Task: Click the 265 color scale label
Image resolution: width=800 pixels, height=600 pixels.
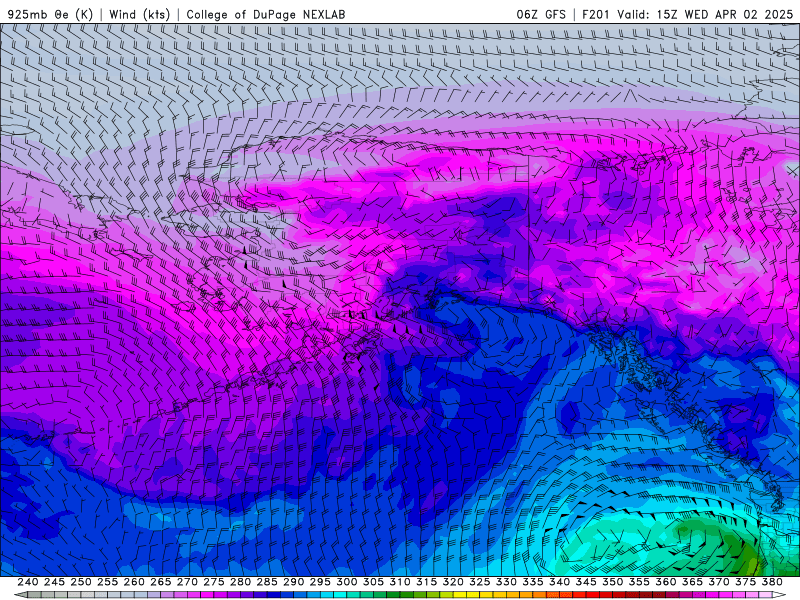Action: (x=161, y=582)
